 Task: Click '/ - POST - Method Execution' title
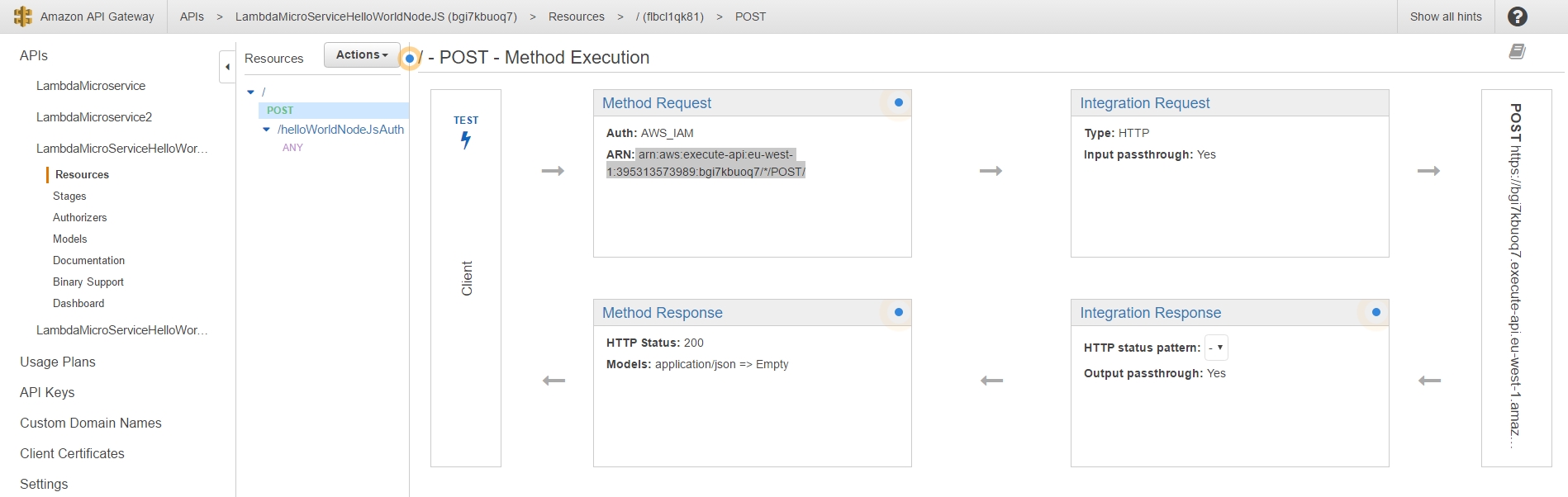(x=535, y=57)
